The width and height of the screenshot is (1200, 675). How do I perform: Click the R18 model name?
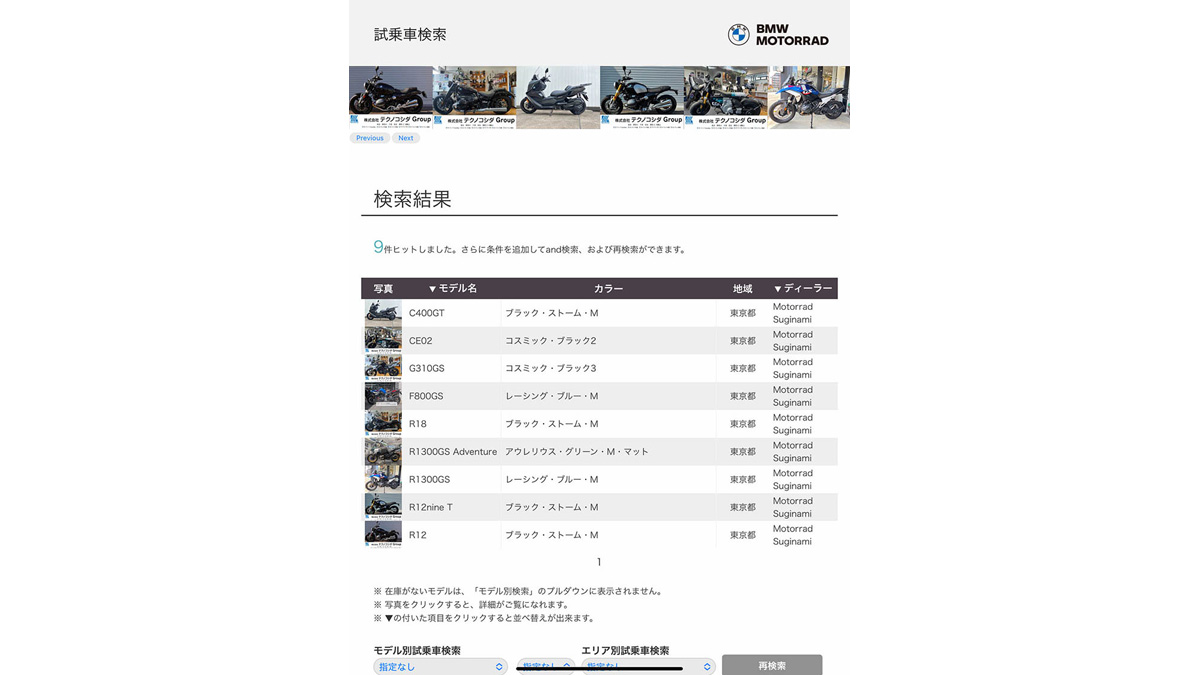418,424
